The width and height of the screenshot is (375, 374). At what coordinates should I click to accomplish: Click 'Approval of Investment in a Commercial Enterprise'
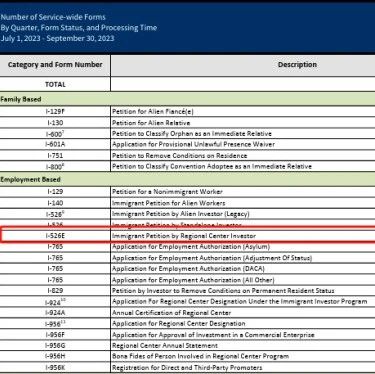coord(213,335)
